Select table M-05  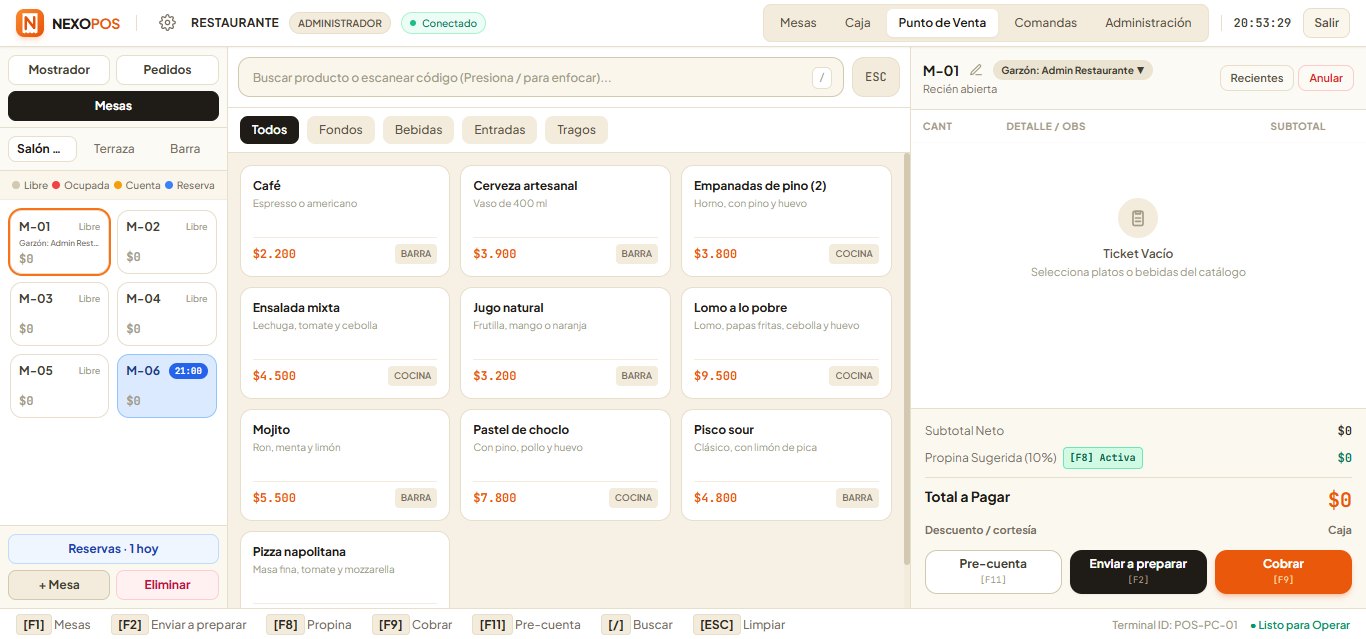(59, 385)
